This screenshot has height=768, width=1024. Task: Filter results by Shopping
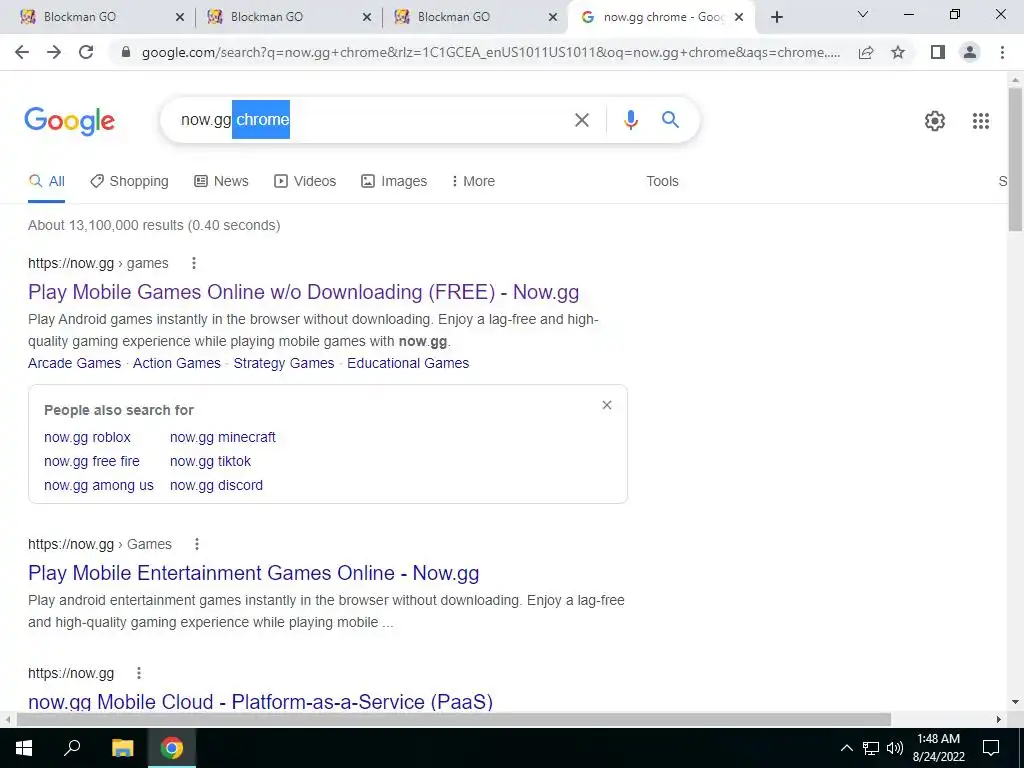tap(129, 181)
